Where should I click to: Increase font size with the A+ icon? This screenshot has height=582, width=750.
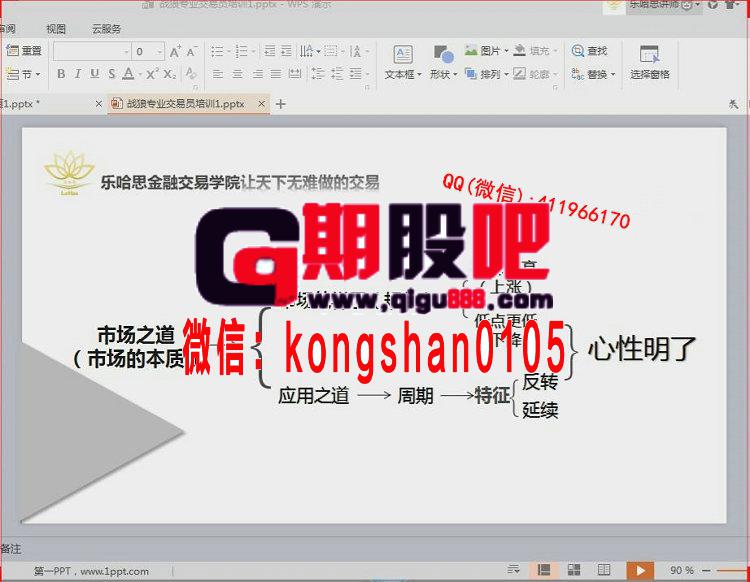(x=175, y=52)
